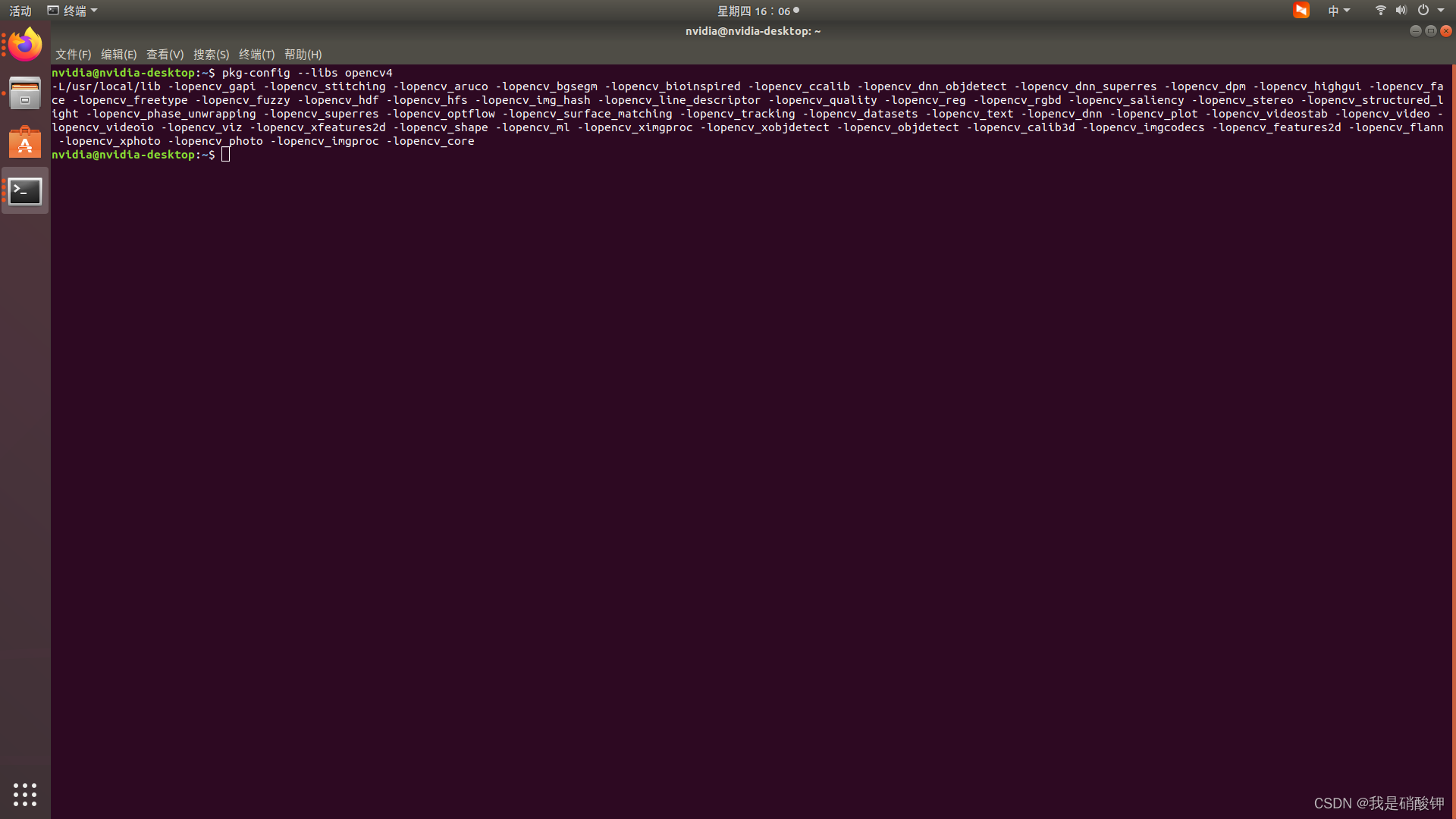
Task: Expand the top-right system status menu arrow
Action: pos(1442,10)
